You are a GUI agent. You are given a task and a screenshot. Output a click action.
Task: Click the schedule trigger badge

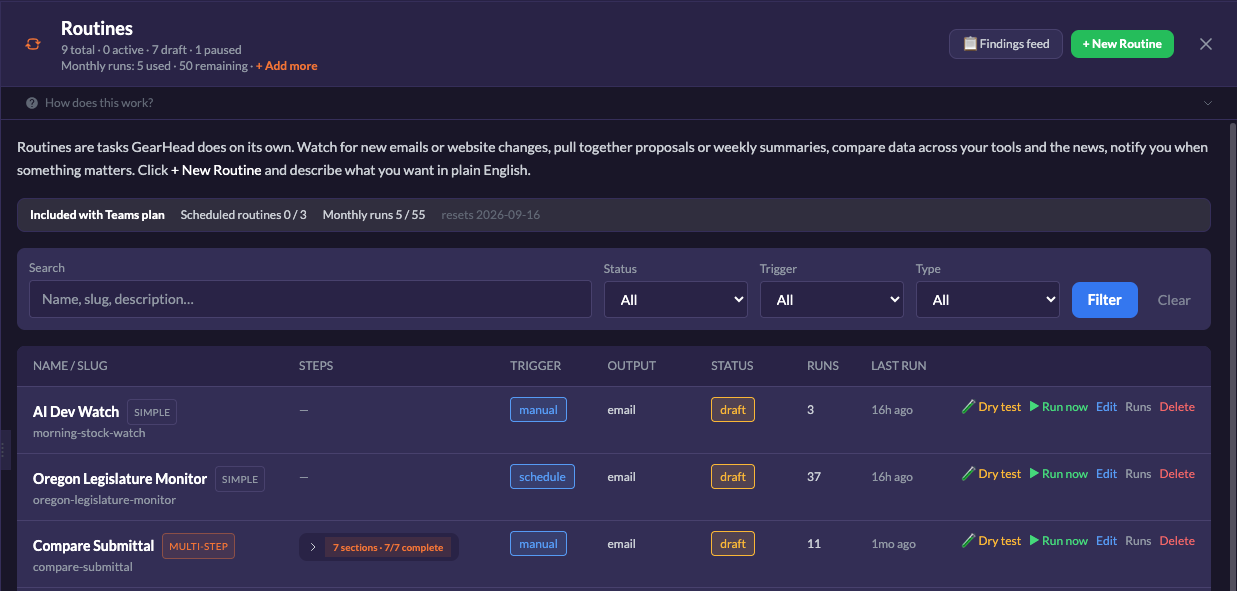click(543, 477)
